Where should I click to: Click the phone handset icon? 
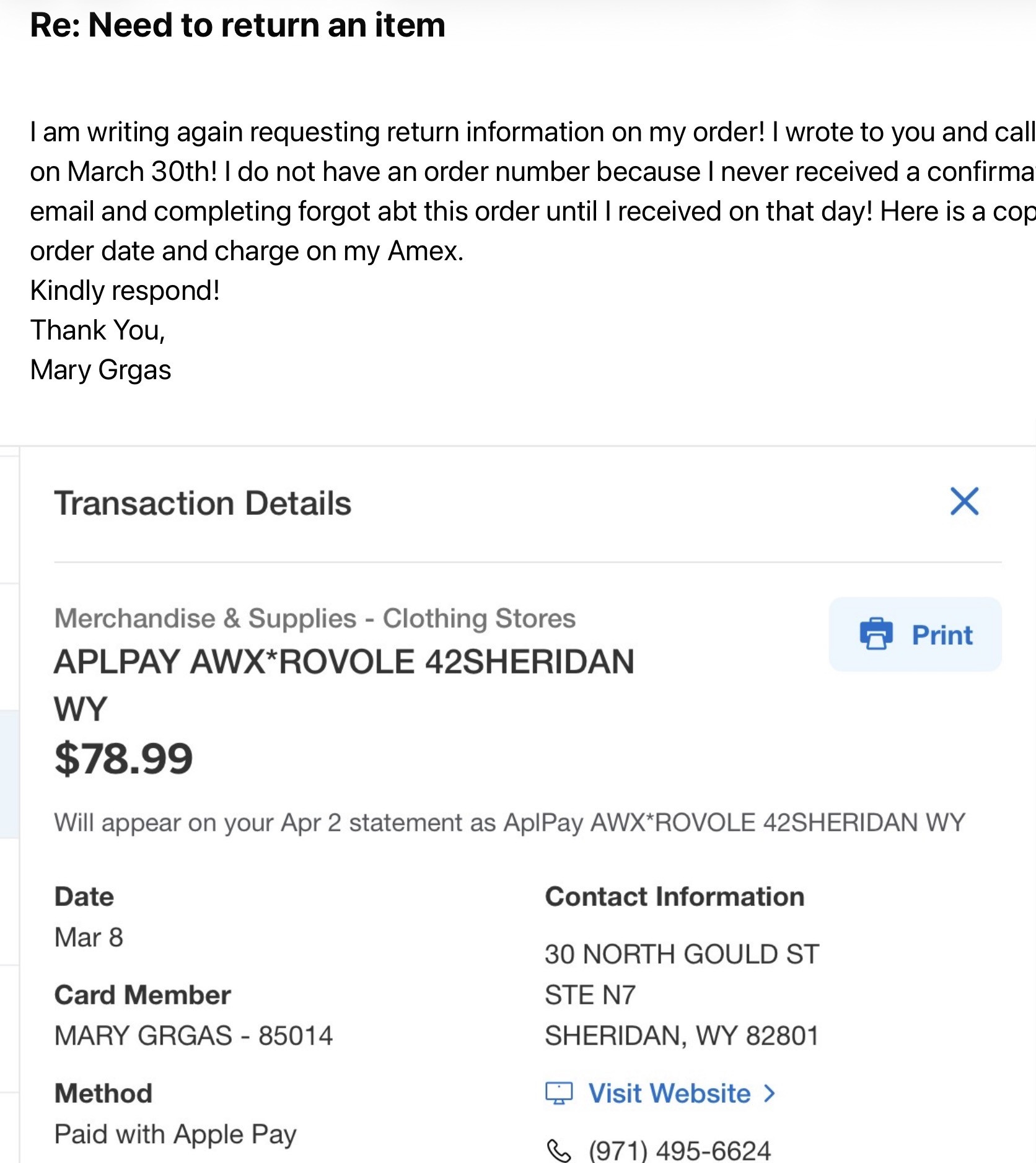tap(559, 1151)
